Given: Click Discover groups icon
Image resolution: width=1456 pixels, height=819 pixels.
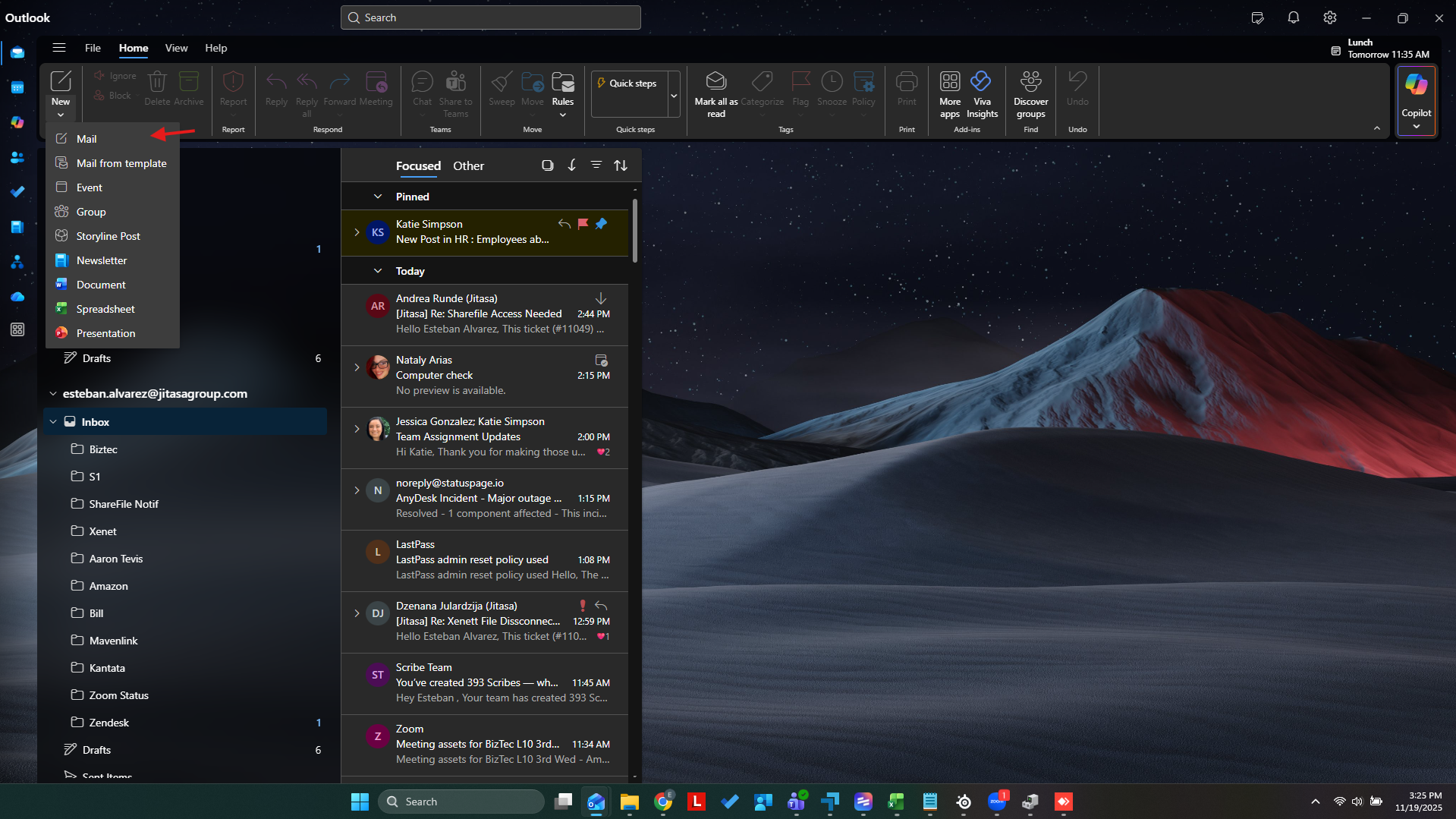Looking at the screenshot, I should (1030, 81).
